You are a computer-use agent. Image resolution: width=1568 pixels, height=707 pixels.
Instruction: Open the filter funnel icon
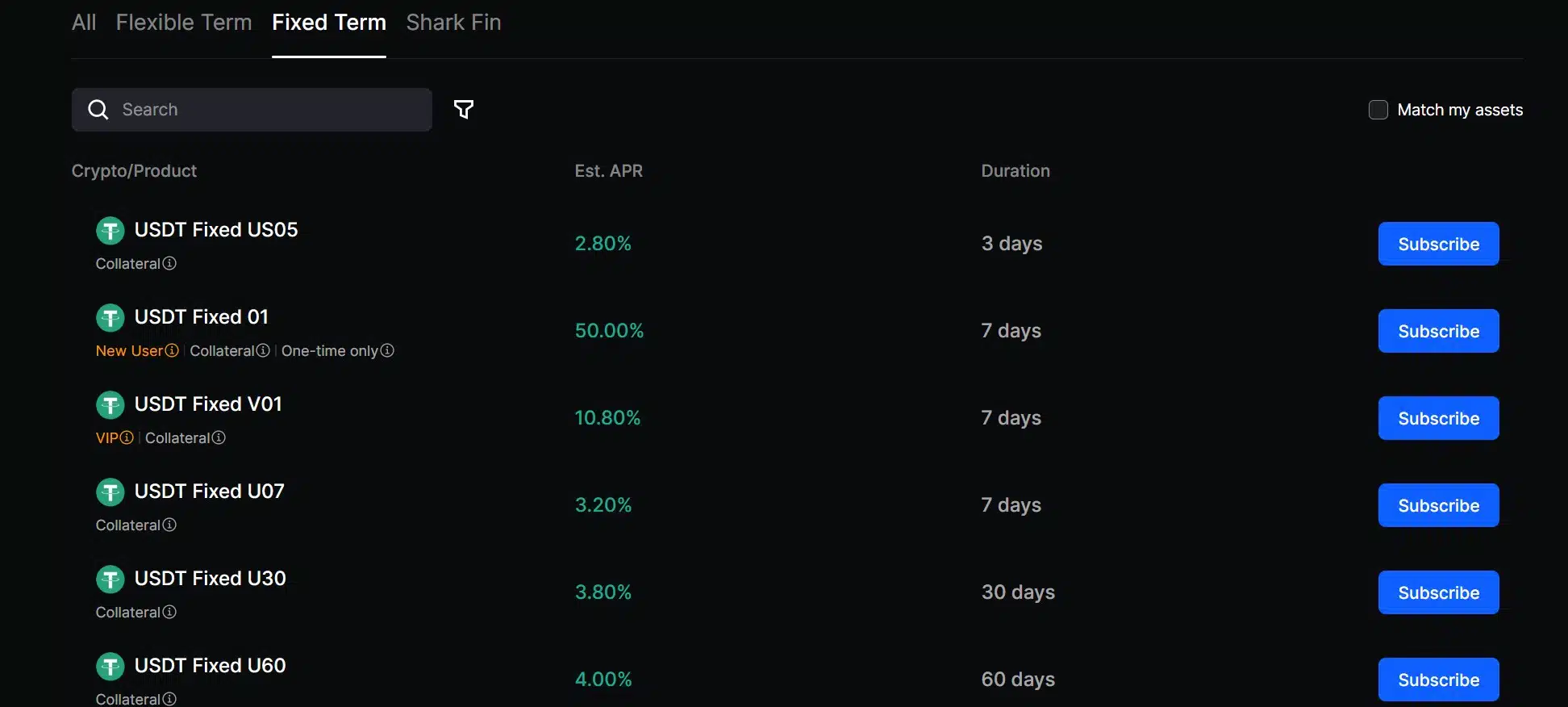(x=464, y=110)
